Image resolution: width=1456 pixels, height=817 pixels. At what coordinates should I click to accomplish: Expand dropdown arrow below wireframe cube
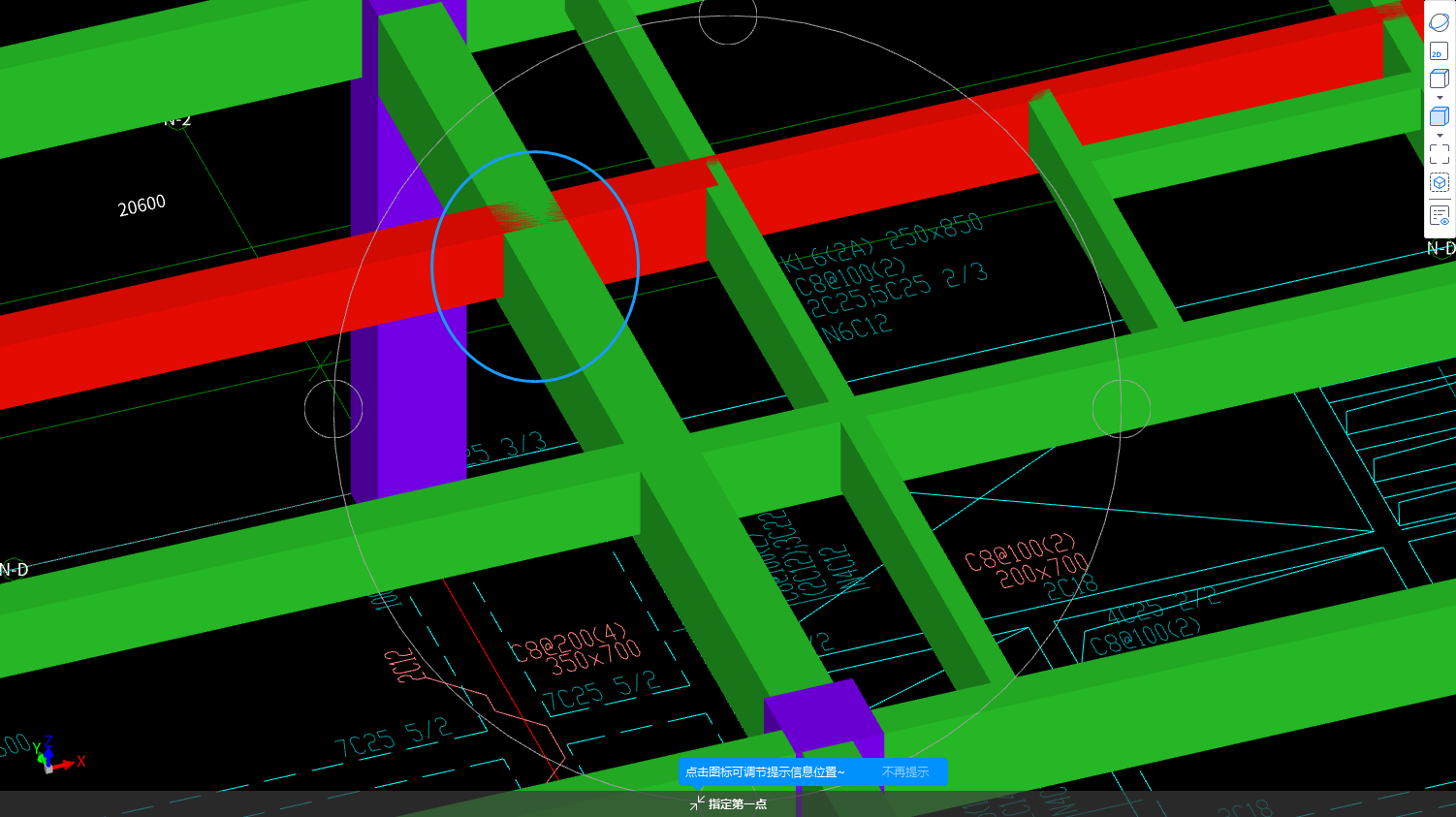point(1440,98)
